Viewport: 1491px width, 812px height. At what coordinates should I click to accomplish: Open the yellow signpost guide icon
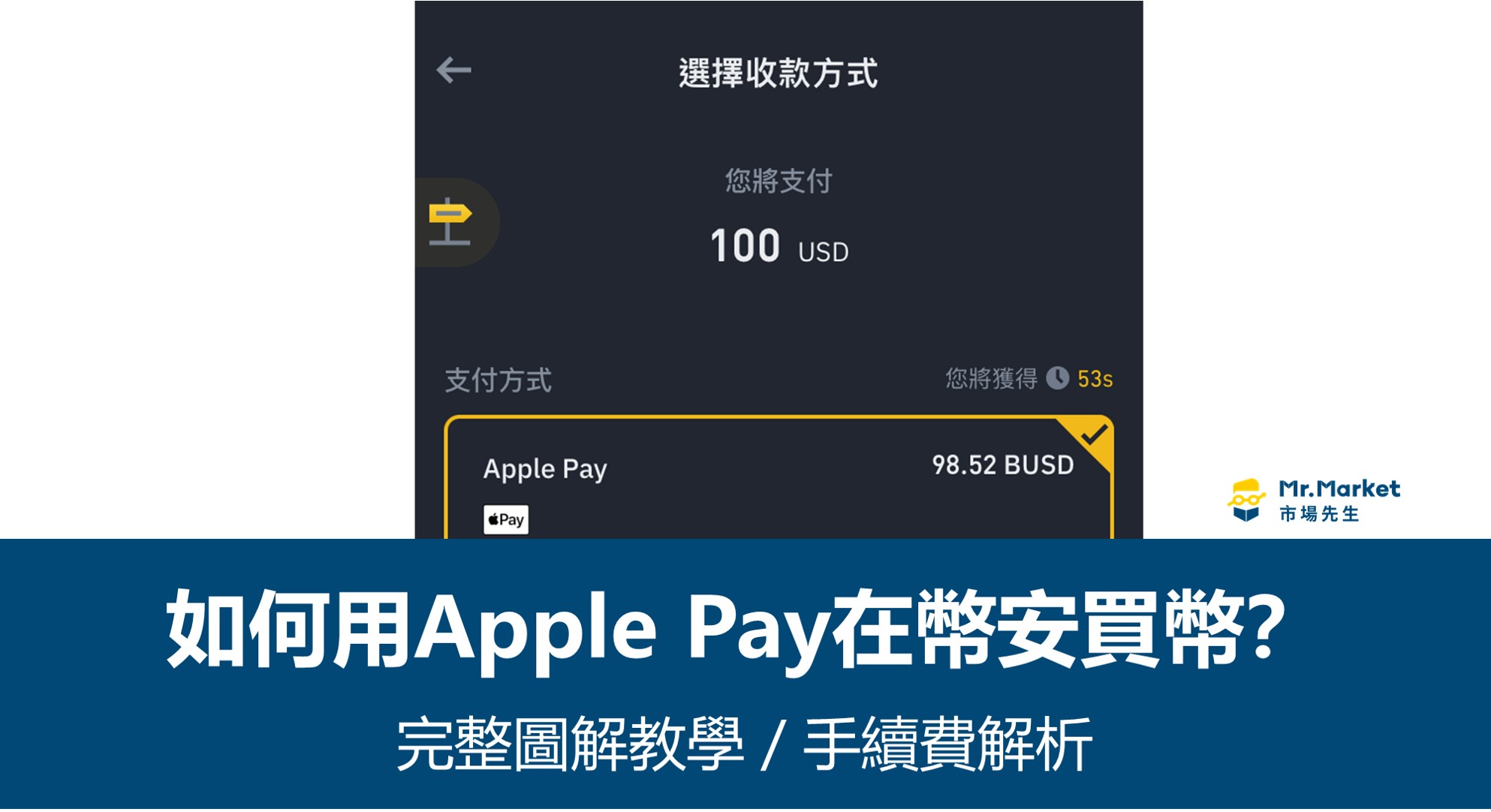pyautogui.click(x=450, y=222)
